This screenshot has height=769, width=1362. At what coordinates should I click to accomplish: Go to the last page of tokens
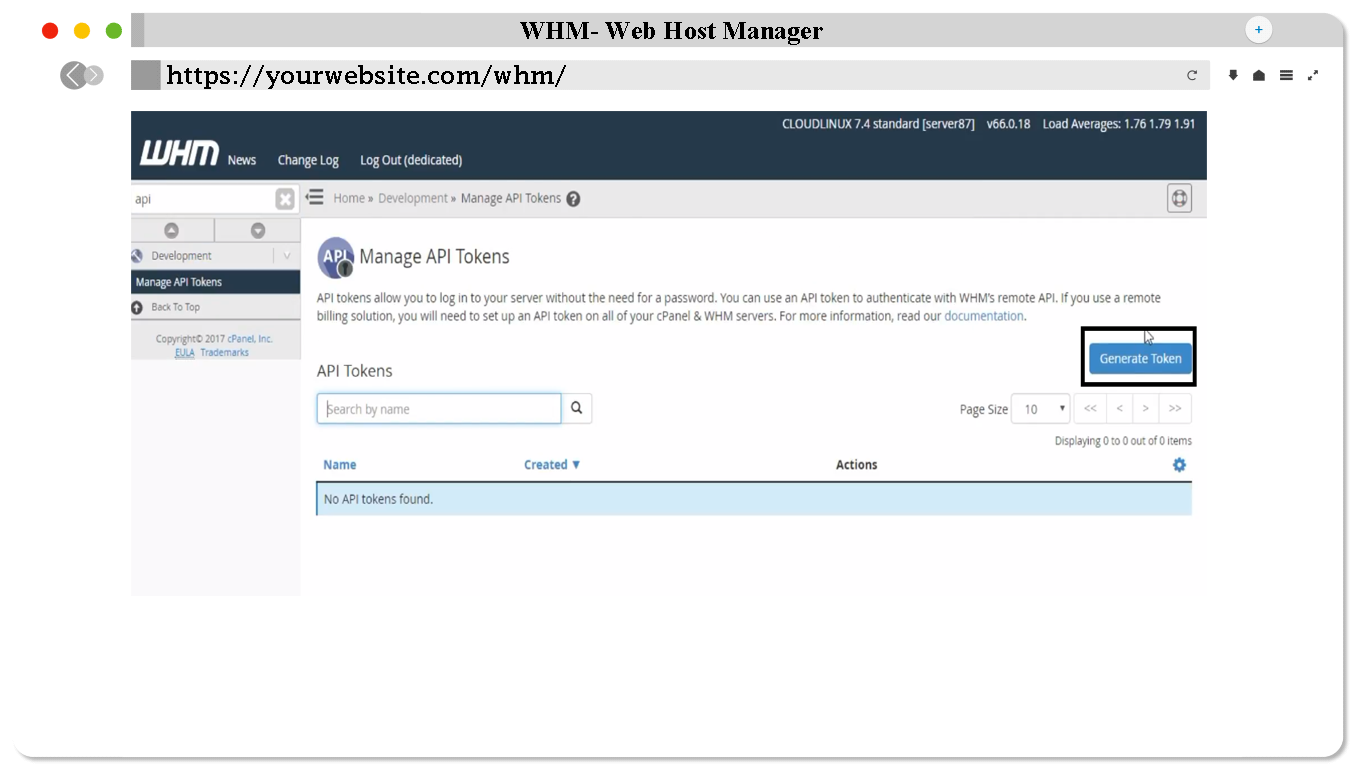1175,408
